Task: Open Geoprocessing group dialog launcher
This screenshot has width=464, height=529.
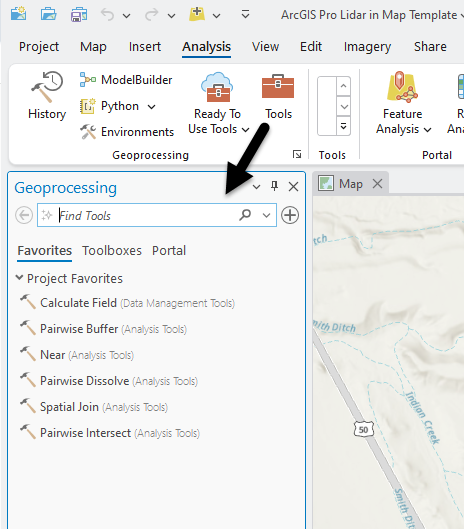Action: tap(297, 155)
